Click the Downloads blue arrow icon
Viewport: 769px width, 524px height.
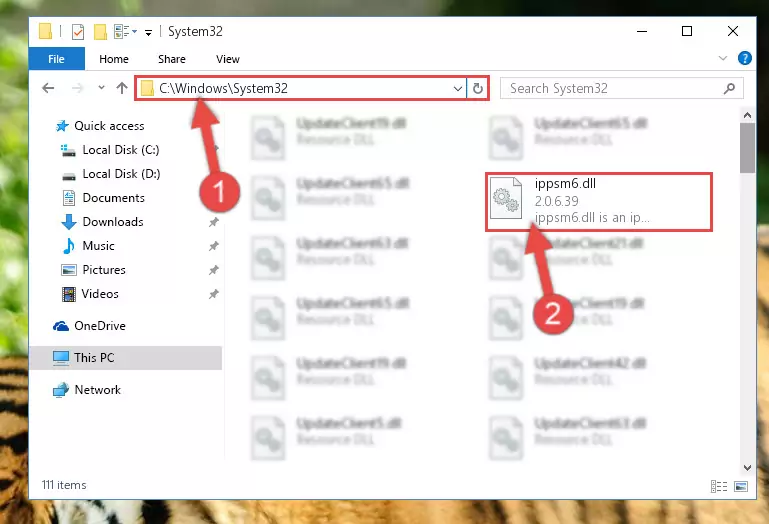pos(69,222)
